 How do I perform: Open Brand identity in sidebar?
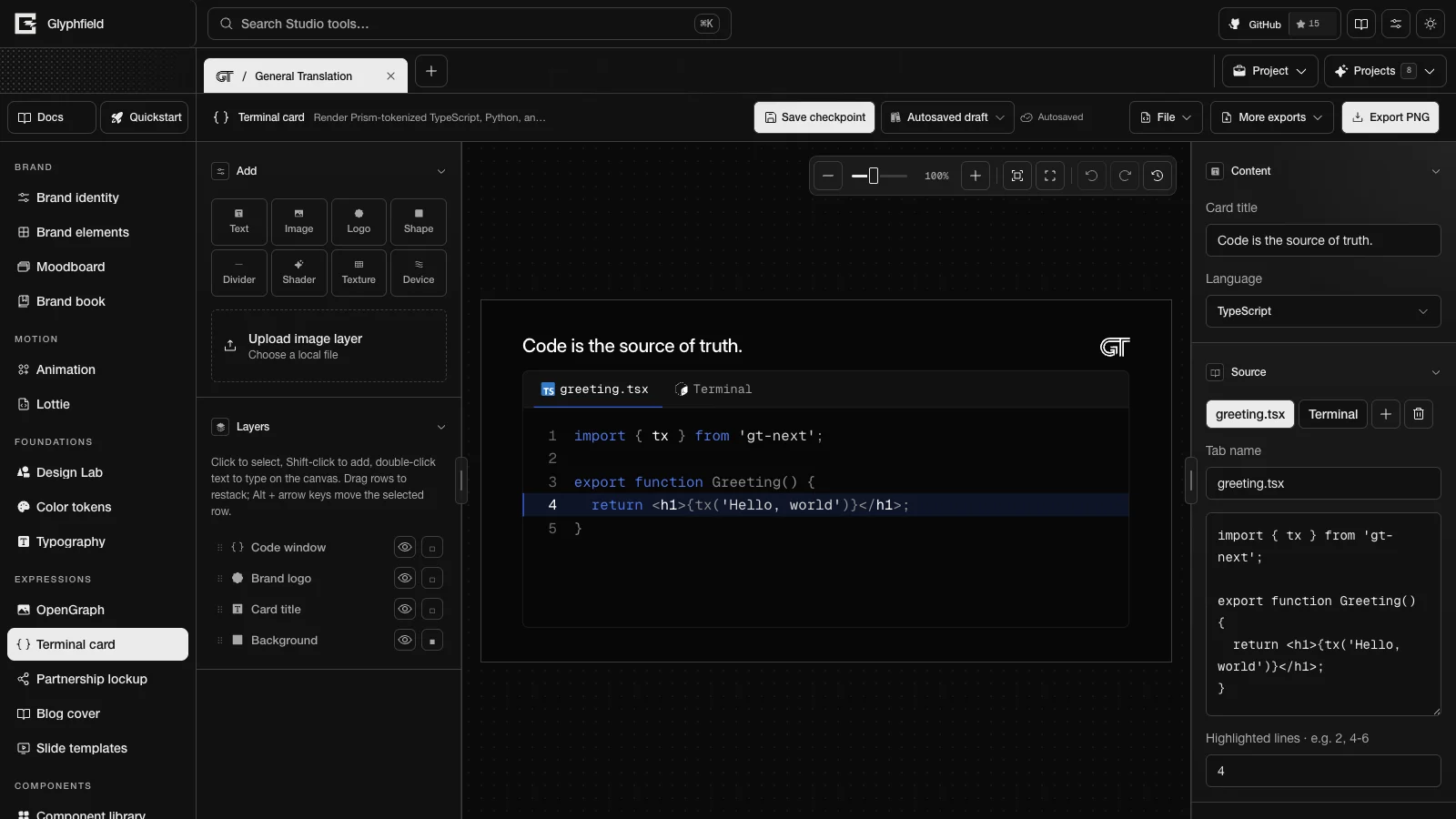[97, 197]
